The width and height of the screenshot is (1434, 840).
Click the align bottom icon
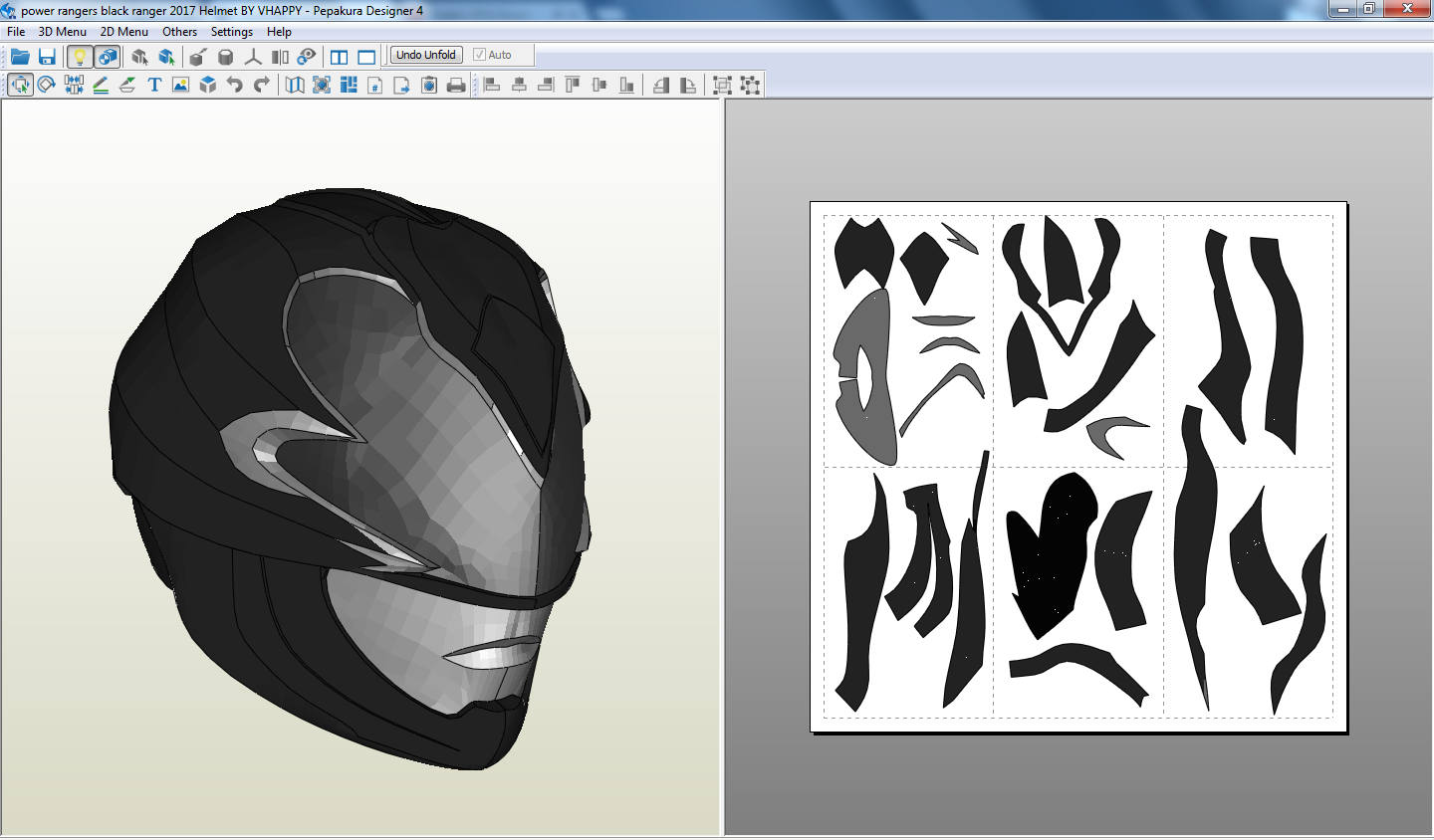[625, 85]
